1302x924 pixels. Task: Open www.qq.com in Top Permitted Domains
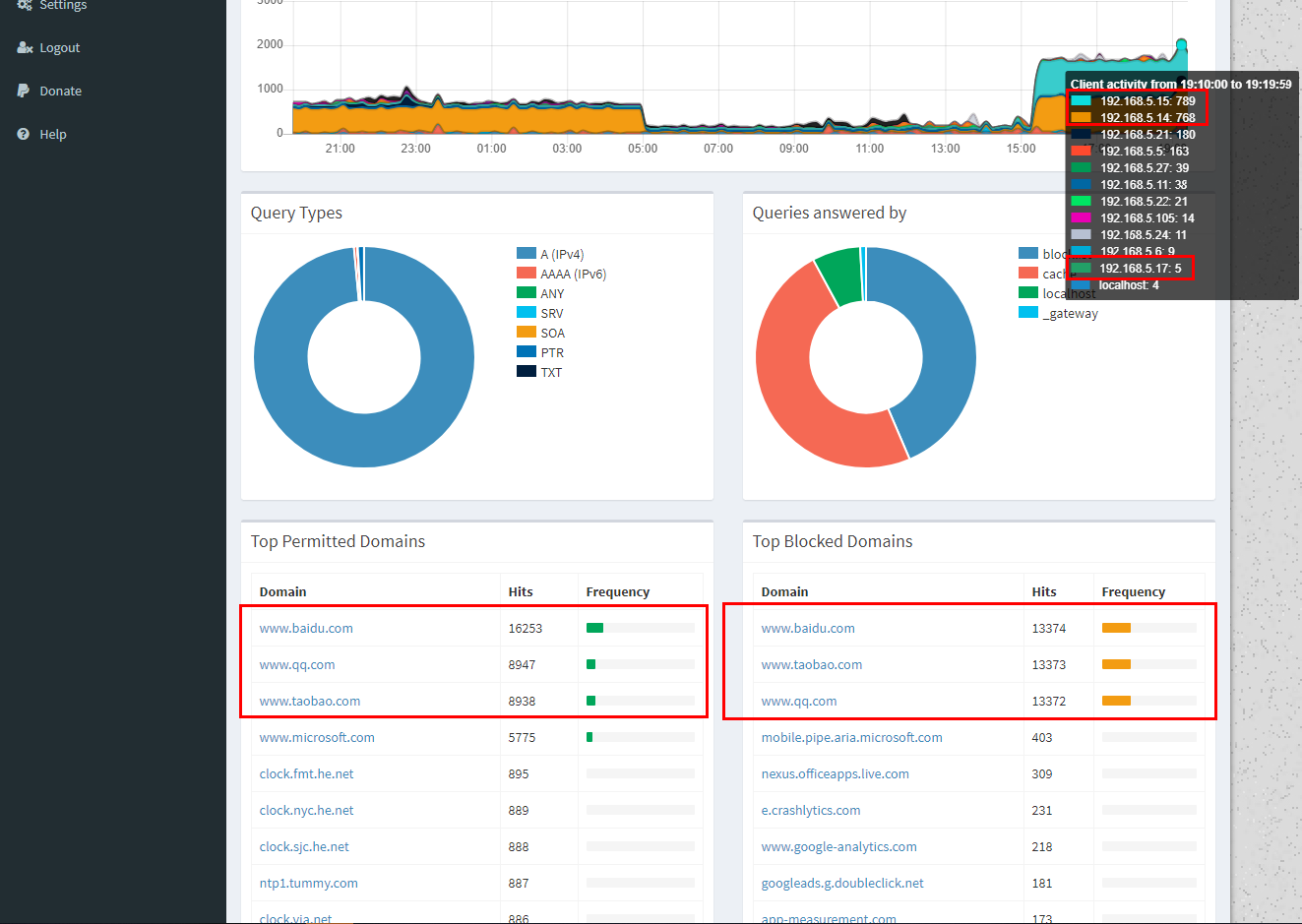coord(297,664)
